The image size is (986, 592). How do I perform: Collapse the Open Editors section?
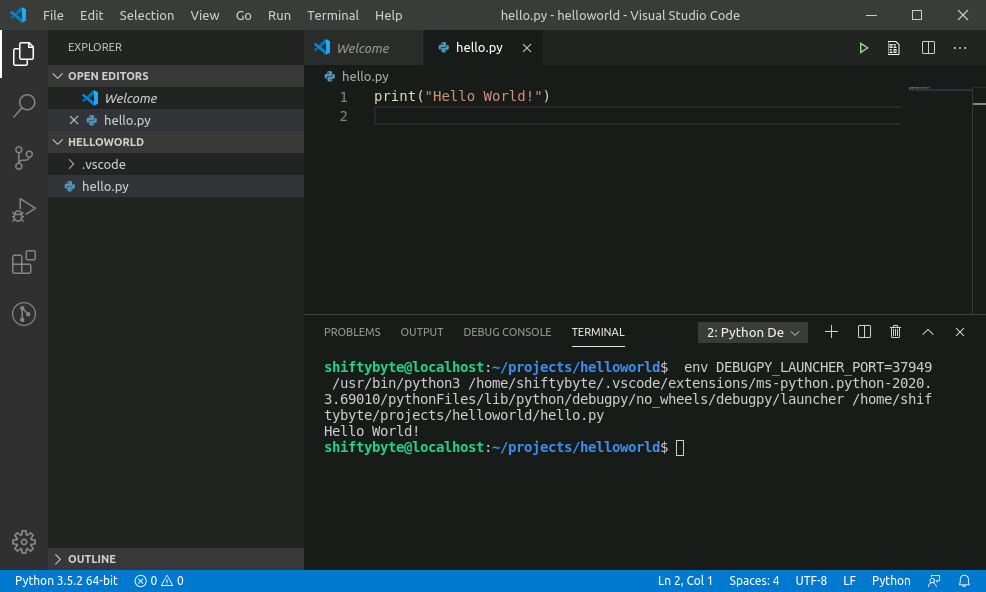[176, 76]
